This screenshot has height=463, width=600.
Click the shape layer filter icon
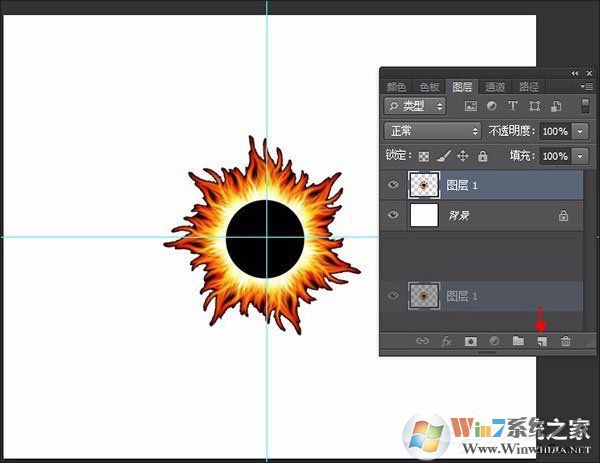click(535, 106)
